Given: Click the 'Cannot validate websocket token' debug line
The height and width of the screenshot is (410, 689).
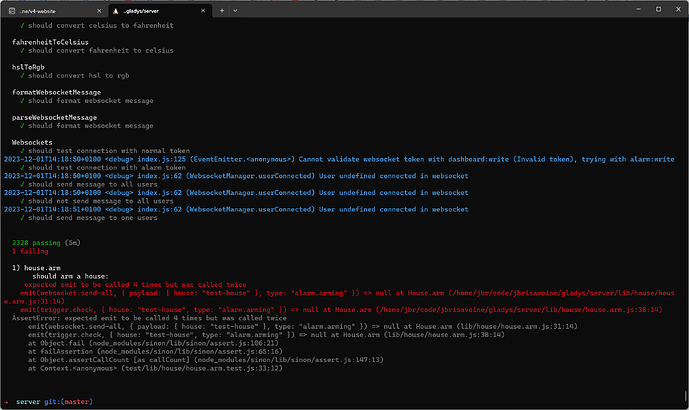Looking at the screenshot, I should 339,159.
